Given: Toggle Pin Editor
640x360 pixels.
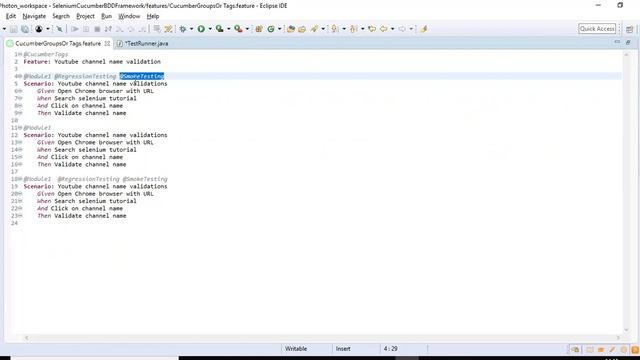Looking at the screenshot, I should [423, 29].
